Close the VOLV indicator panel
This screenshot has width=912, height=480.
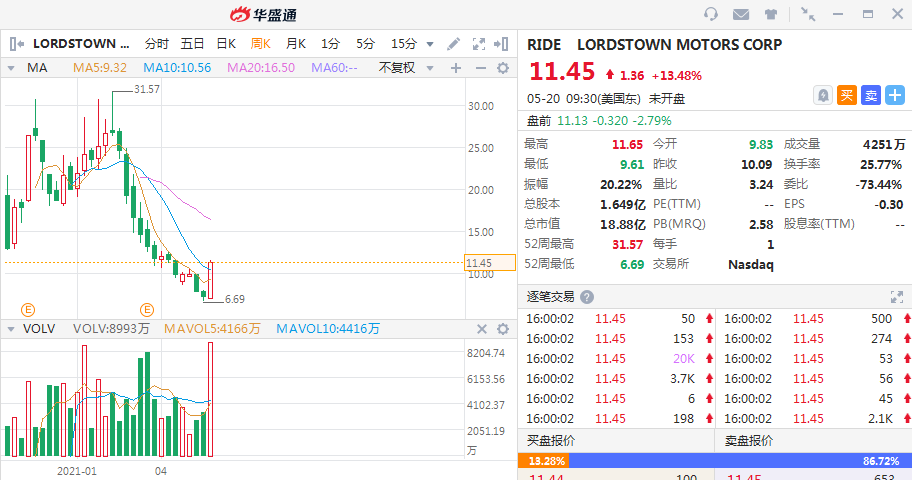(x=503, y=328)
